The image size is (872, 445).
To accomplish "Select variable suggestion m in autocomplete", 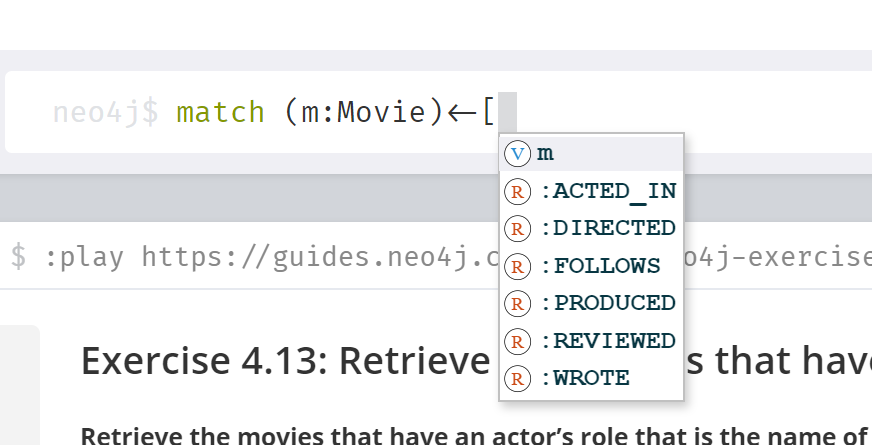I will pyautogui.click(x=591, y=154).
